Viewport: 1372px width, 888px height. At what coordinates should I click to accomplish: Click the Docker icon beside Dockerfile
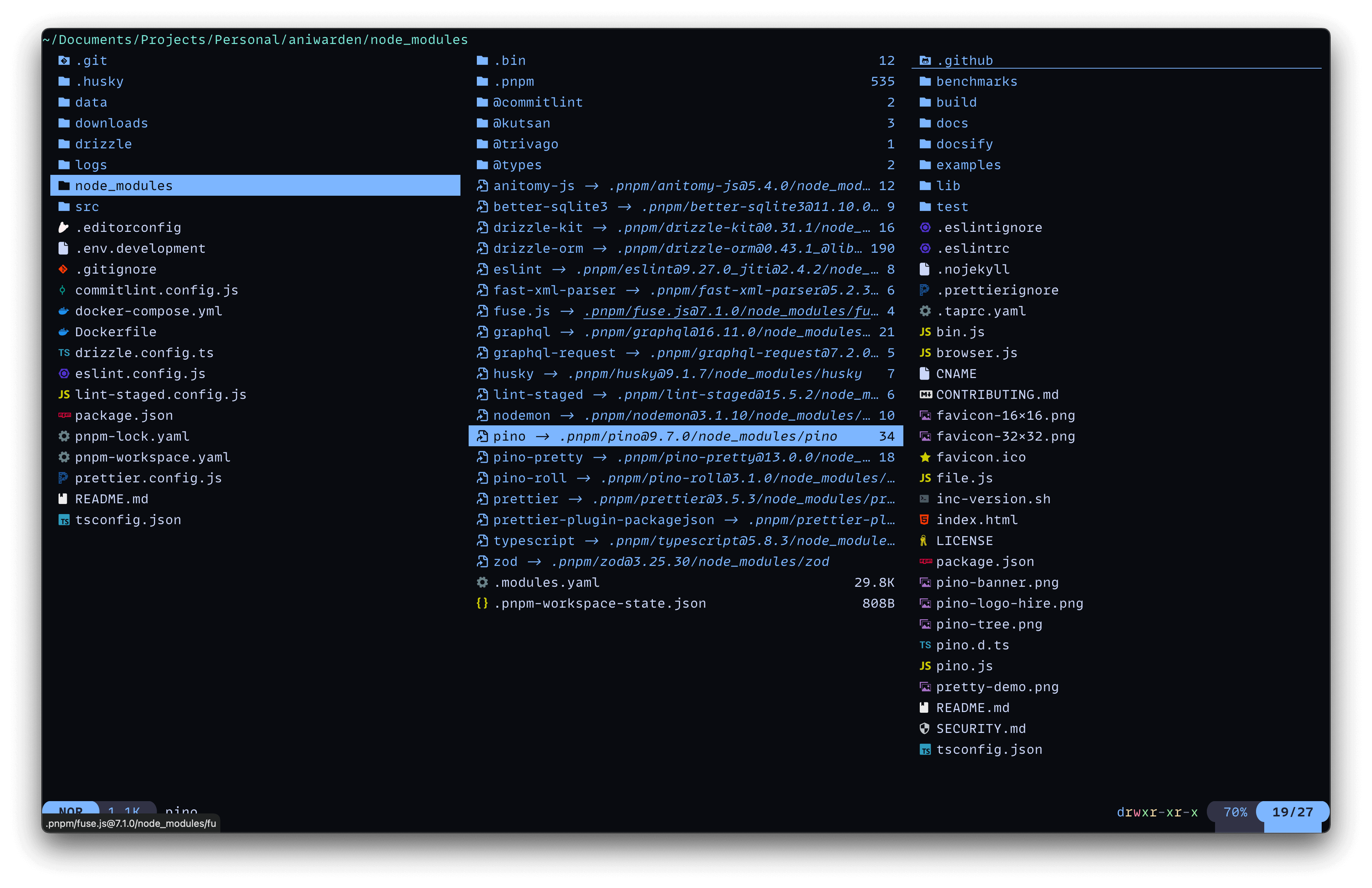click(64, 332)
